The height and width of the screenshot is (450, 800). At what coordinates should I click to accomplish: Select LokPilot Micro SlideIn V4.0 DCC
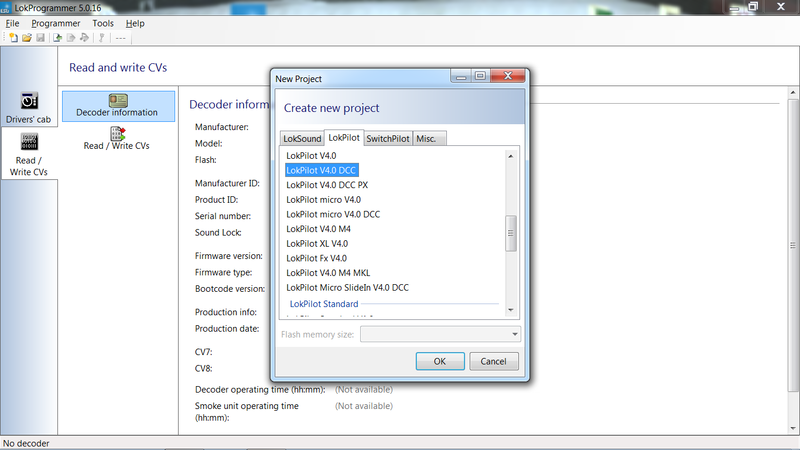[347, 288]
